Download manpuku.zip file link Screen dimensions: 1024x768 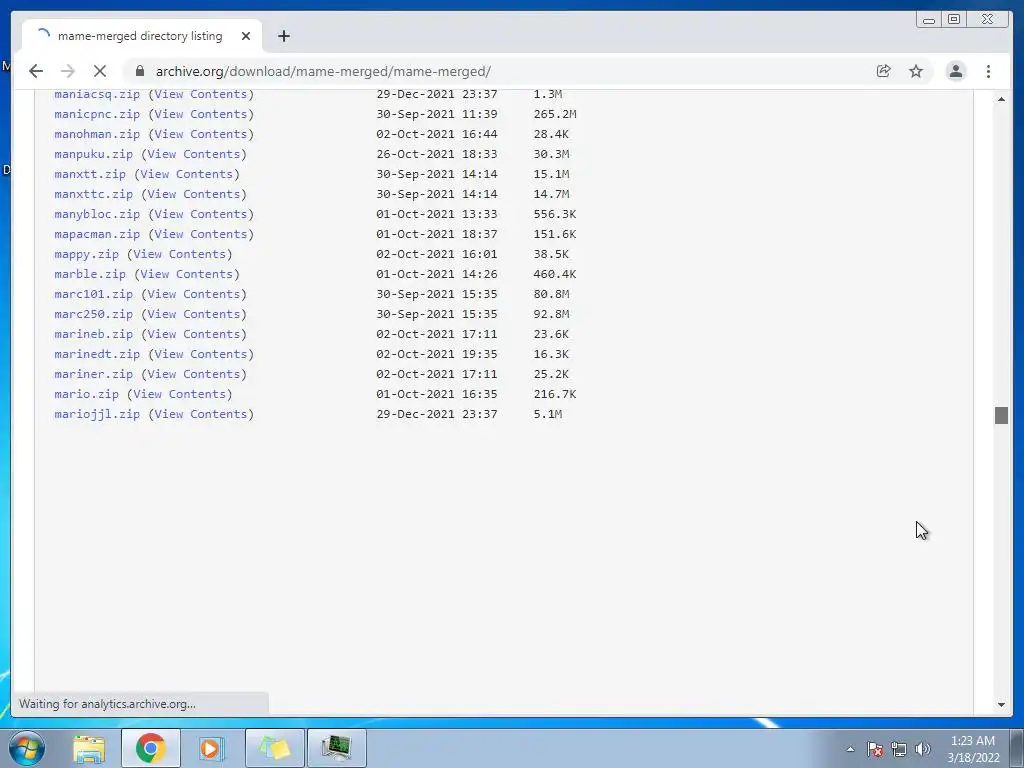93,154
